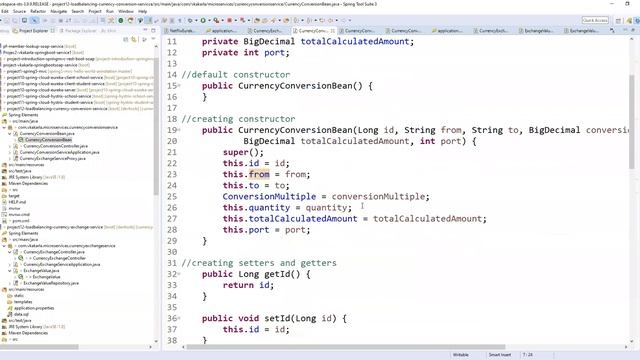Expand CurrencyExchangeServiceProxy.java tree node
The image size is (640, 360).
pyautogui.click(x=10, y=158)
